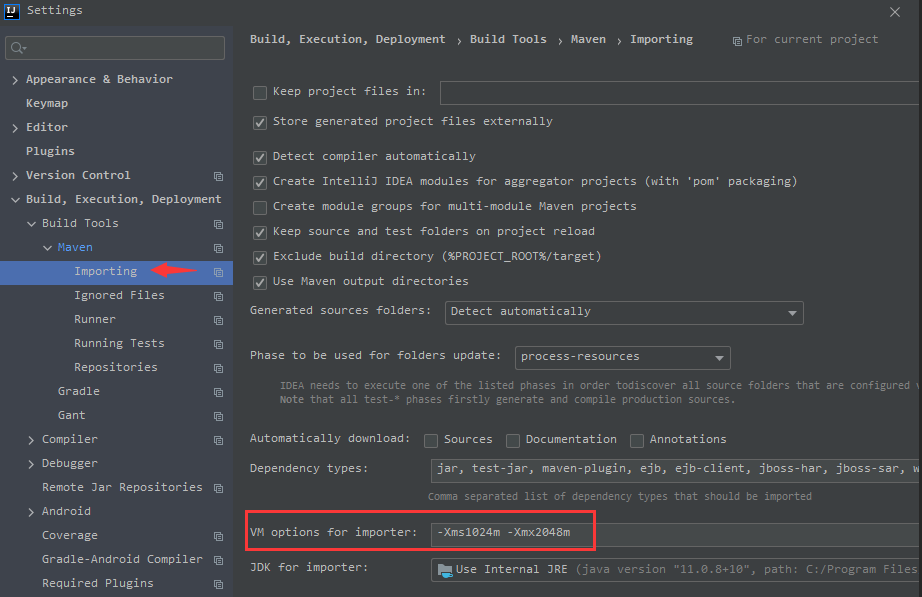This screenshot has height=597, width=922.
Task: Click the per-project icon beside Gant
Action: pos(218,416)
